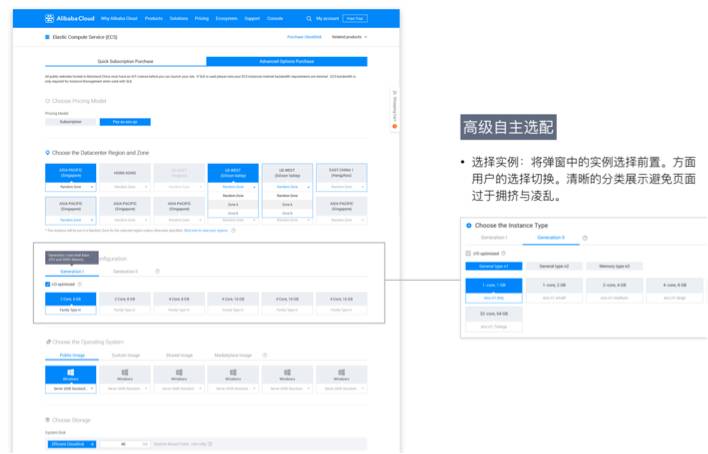Select Generation II tab in main page
The image size is (708, 454).
126,271
